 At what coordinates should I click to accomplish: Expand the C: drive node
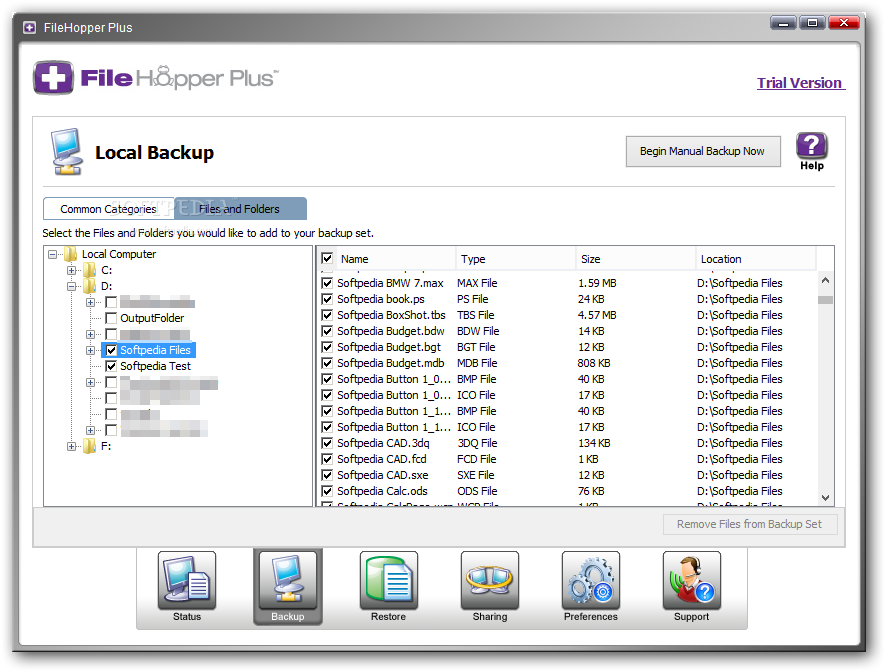tap(71, 270)
